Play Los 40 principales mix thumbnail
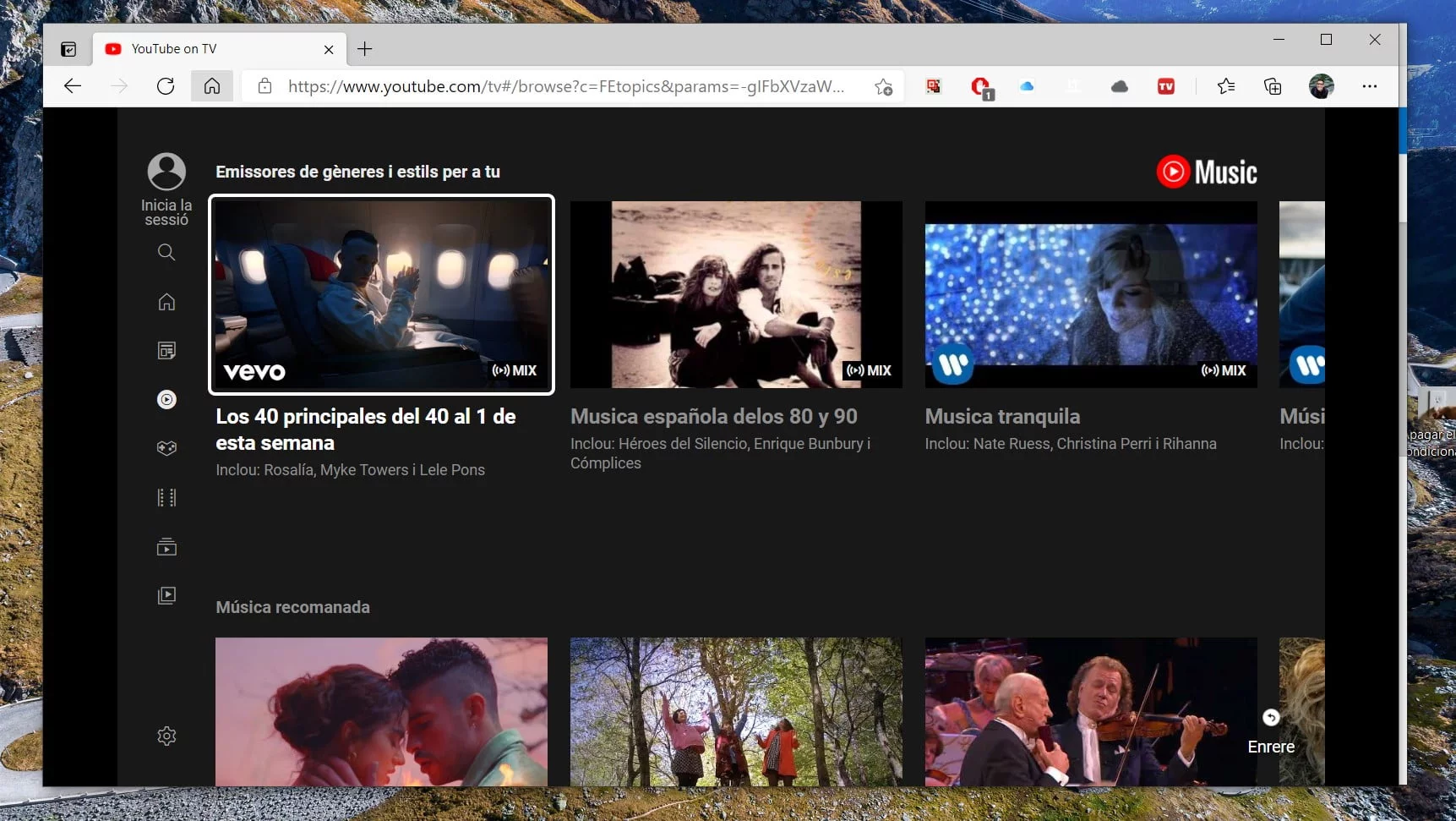 (x=382, y=294)
